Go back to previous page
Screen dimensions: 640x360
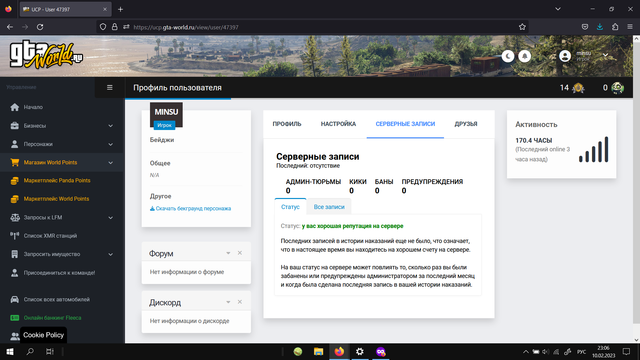10,27
